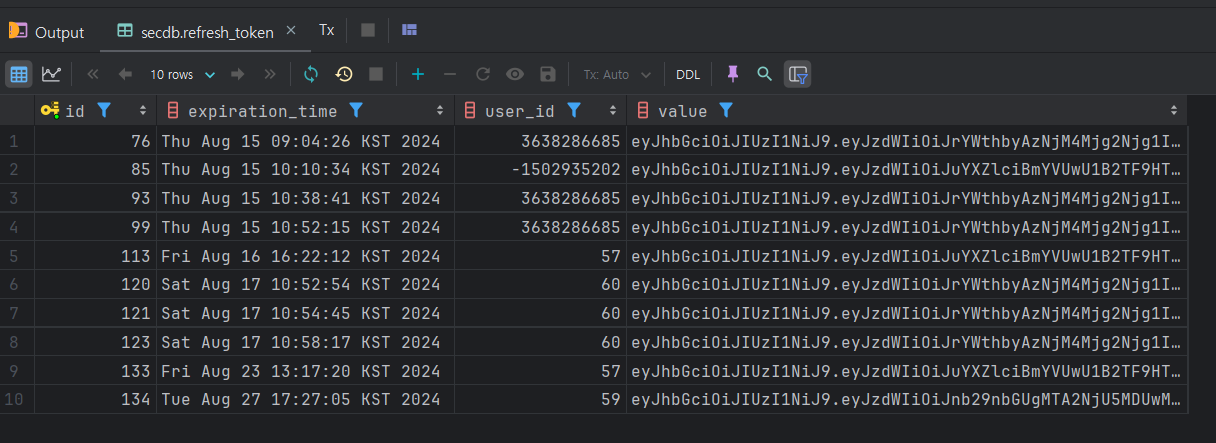1216x443 pixels.
Task: Toggle the filter rows panel icon
Action: pos(797,74)
